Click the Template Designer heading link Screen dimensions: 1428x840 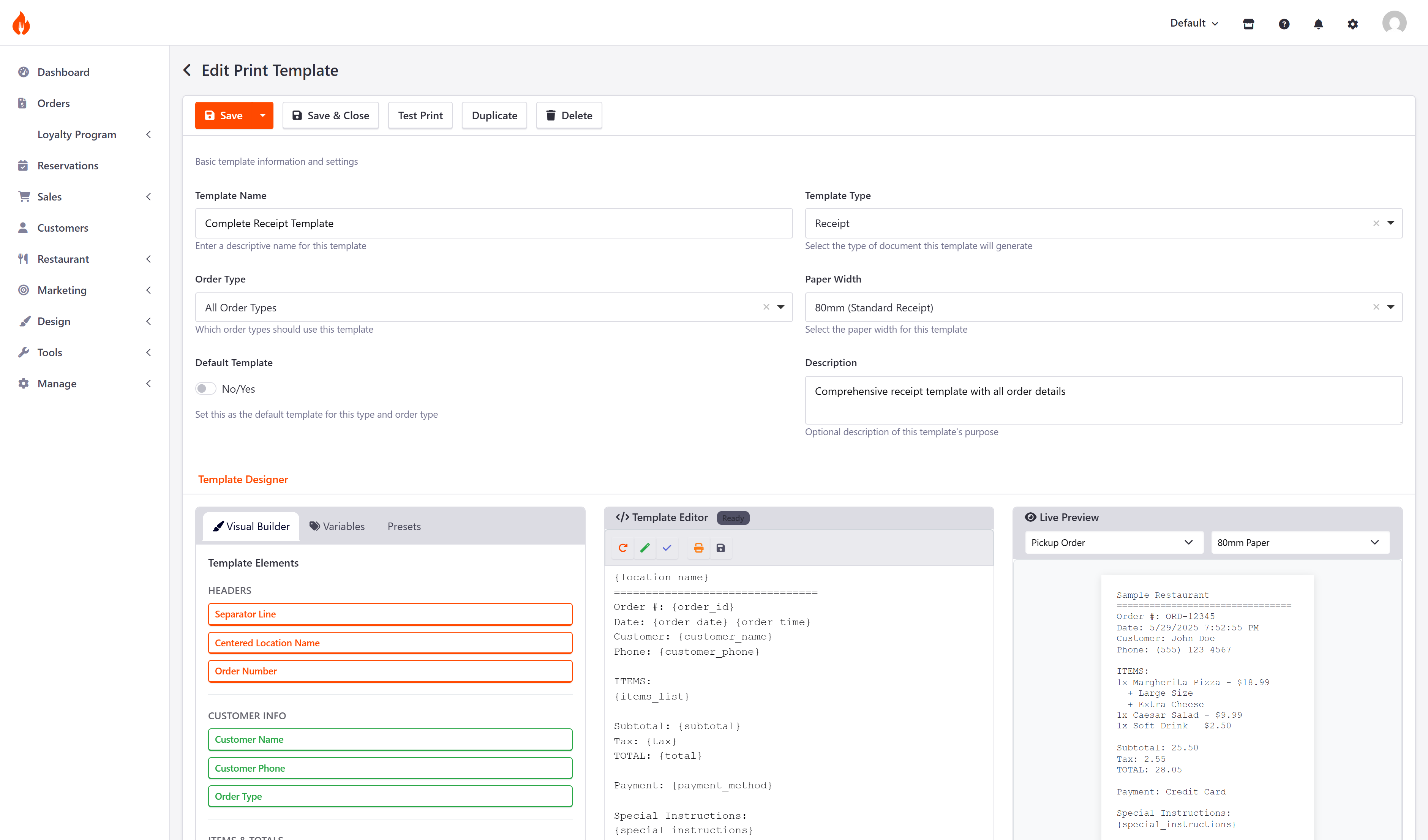tap(243, 479)
